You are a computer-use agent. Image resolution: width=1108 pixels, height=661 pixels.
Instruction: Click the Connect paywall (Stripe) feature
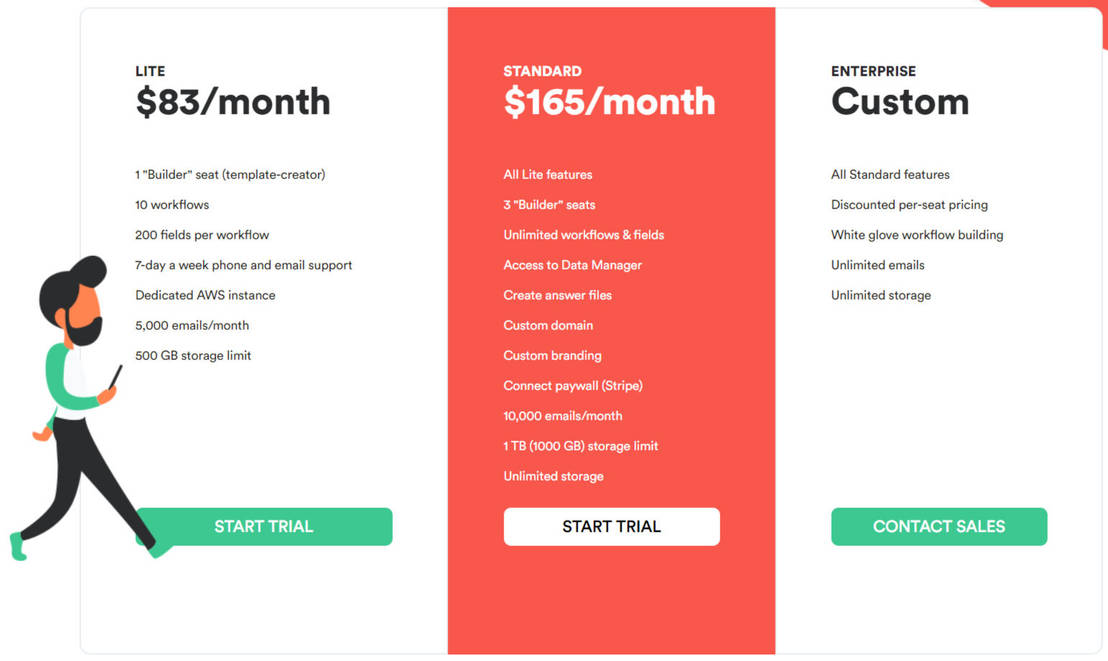coord(573,385)
